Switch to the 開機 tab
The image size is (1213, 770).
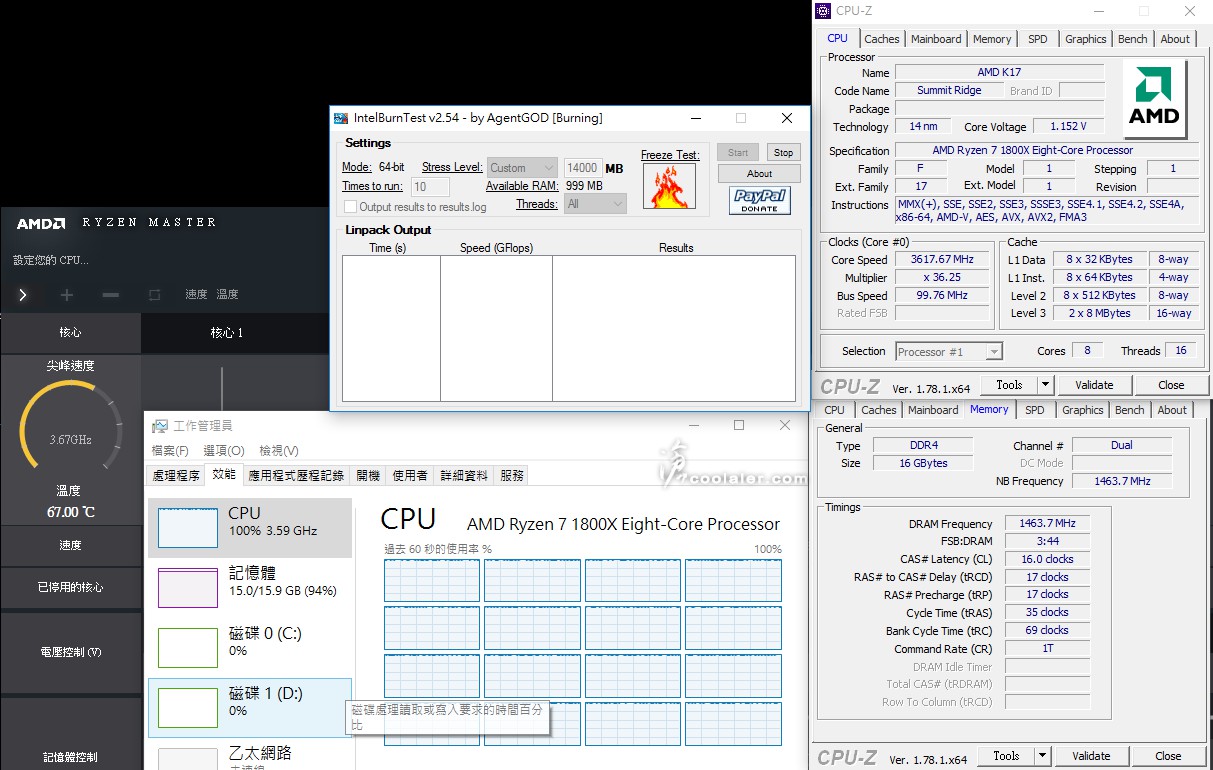[x=368, y=476]
